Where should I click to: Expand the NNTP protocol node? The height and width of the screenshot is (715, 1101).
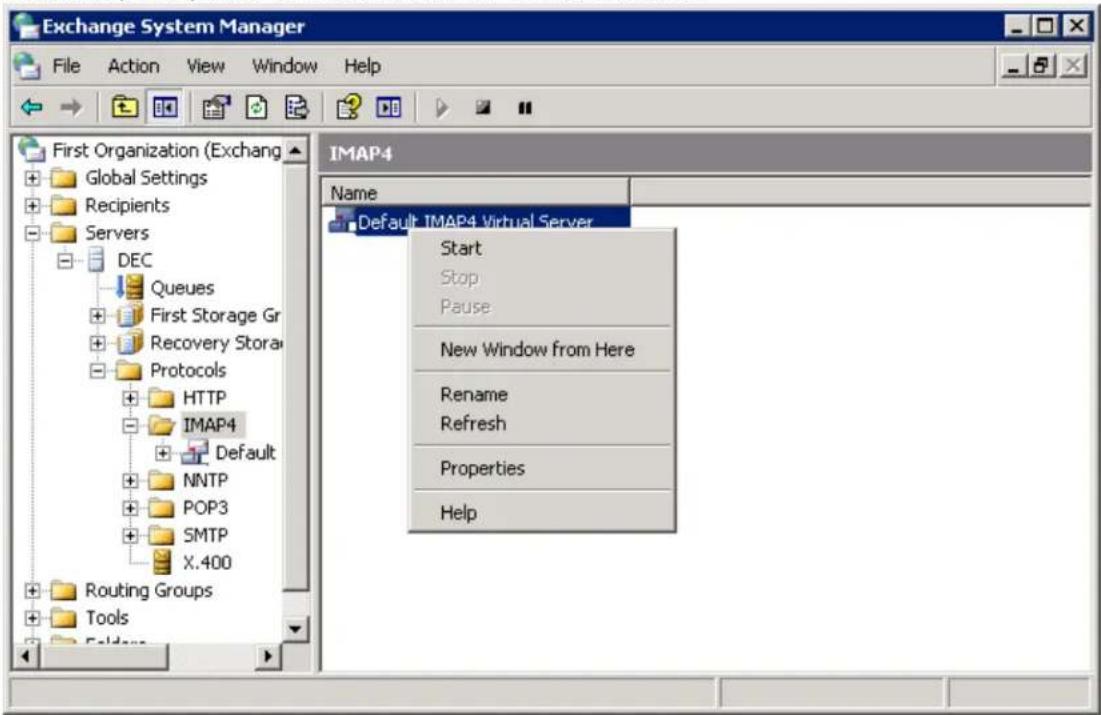[x=130, y=480]
